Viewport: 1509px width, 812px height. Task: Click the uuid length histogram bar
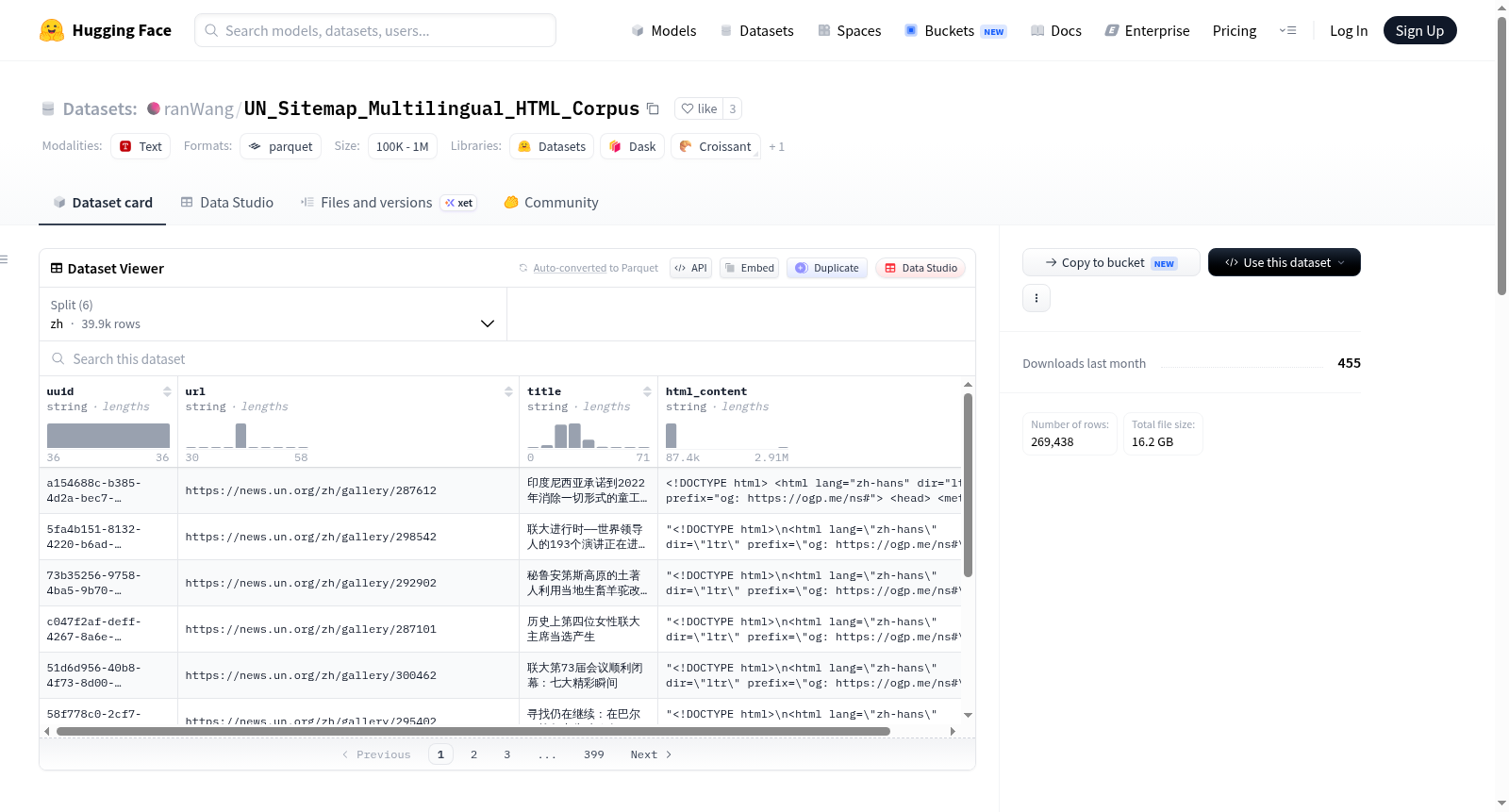[x=108, y=436]
